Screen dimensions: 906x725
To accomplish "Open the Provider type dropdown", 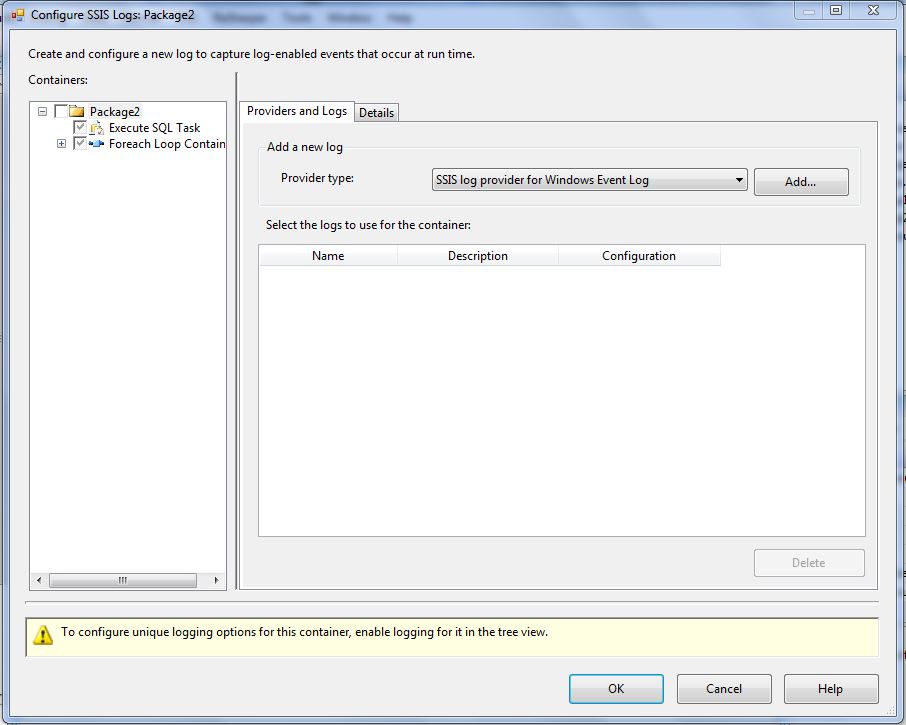I will pyautogui.click(x=739, y=180).
